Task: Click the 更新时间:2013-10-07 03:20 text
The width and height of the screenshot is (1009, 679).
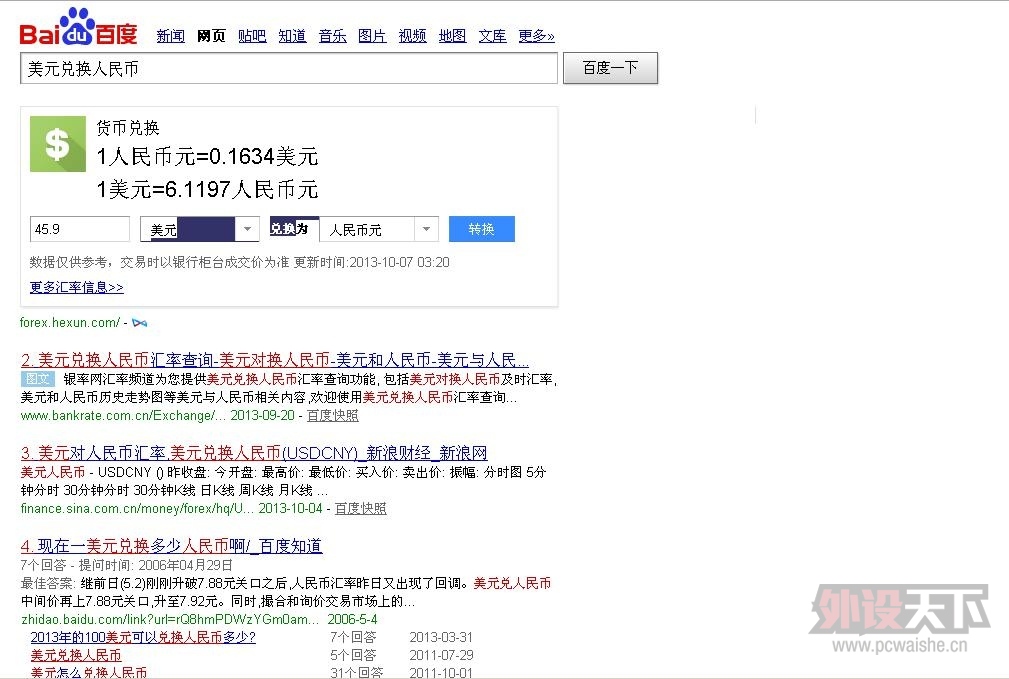Action: coord(371,263)
